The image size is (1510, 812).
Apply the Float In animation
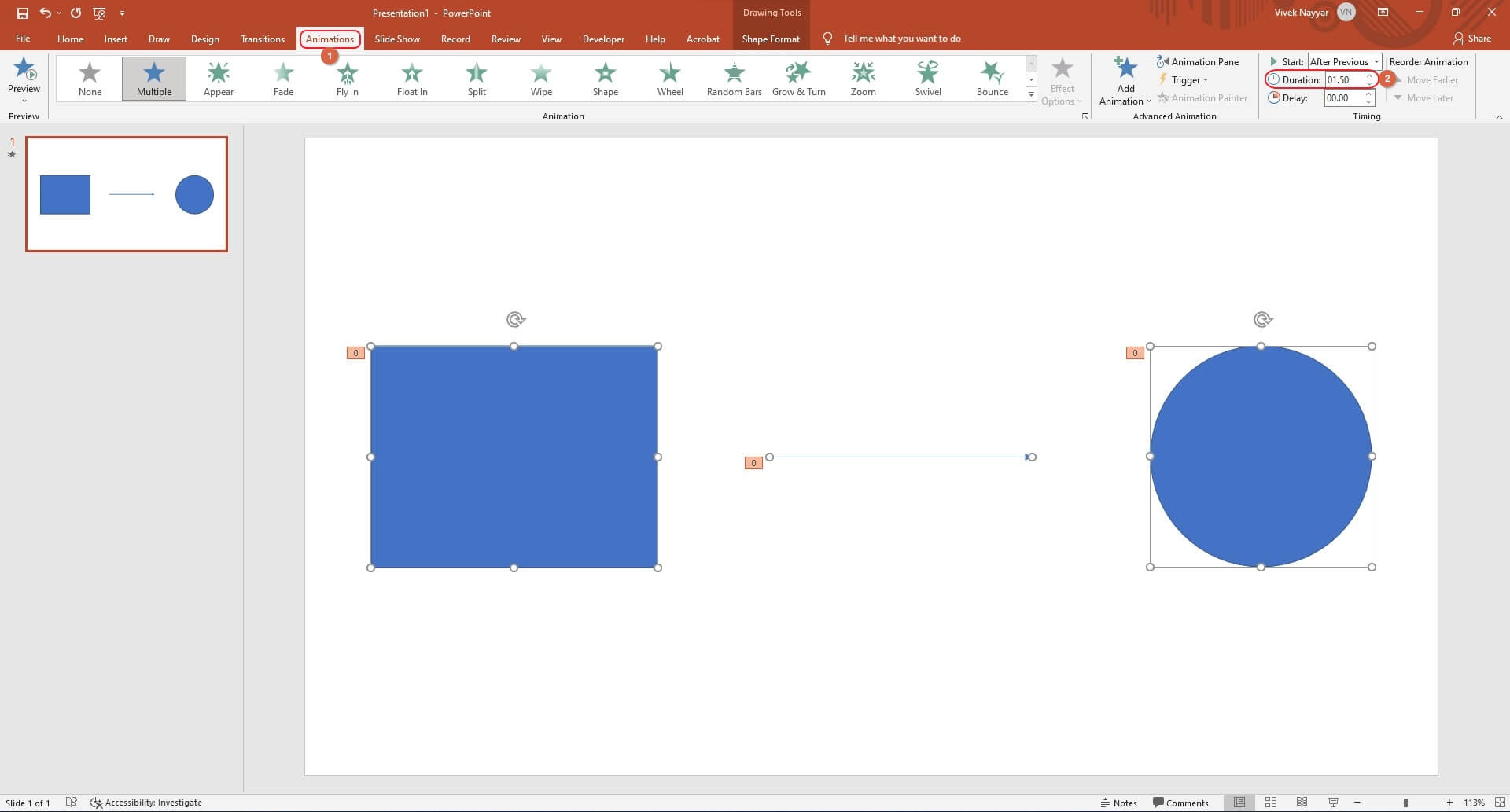pyautogui.click(x=412, y=79)
